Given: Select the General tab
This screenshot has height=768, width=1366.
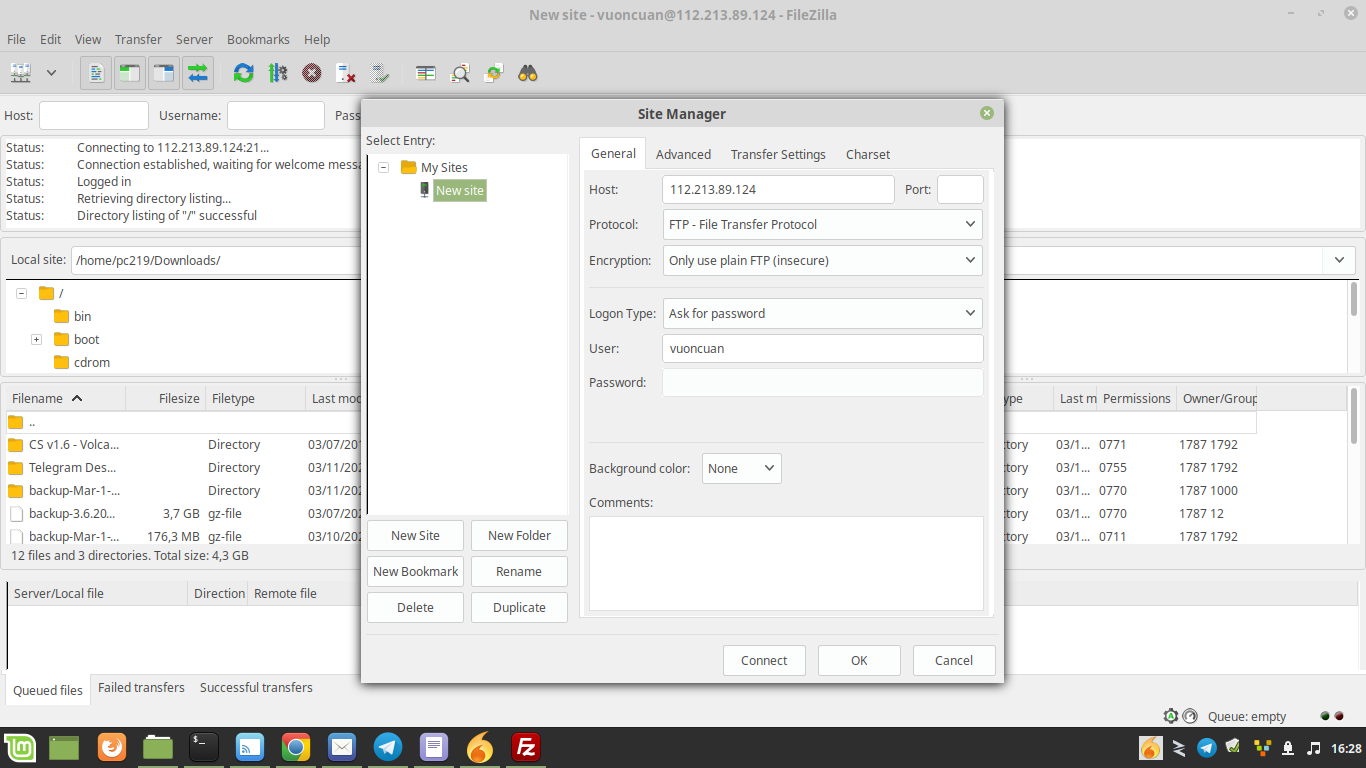Looking at the screenshot, I should 613,153.
